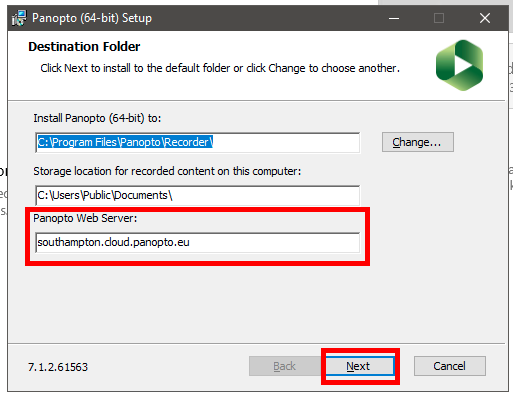
Task: Click Next to continue installation
Action: point(360,366)
